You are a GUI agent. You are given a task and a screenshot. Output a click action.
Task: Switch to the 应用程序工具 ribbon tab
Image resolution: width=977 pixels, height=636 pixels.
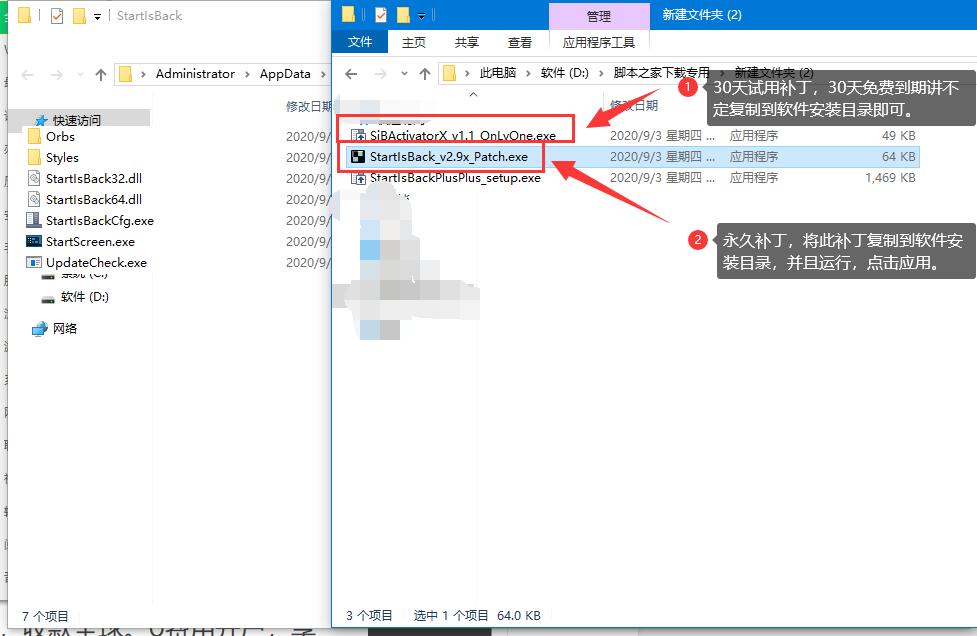(x=599, y=42)
